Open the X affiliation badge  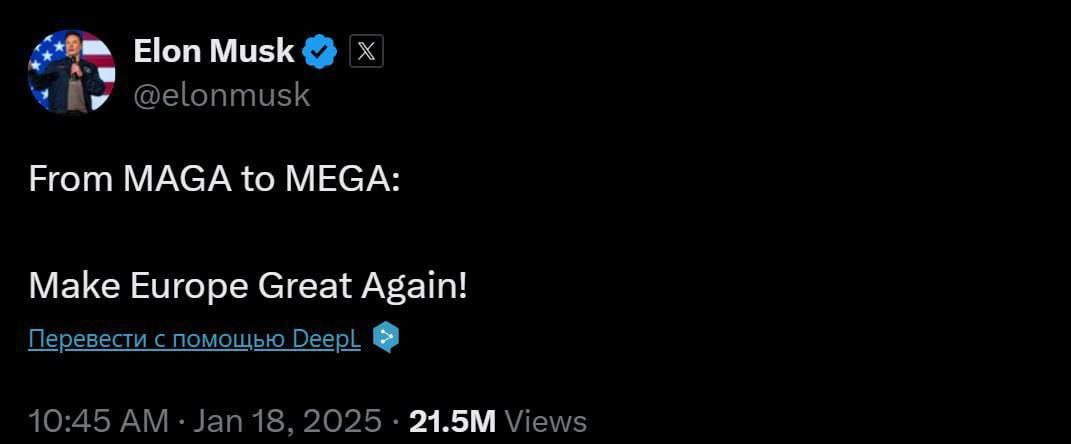366,52
